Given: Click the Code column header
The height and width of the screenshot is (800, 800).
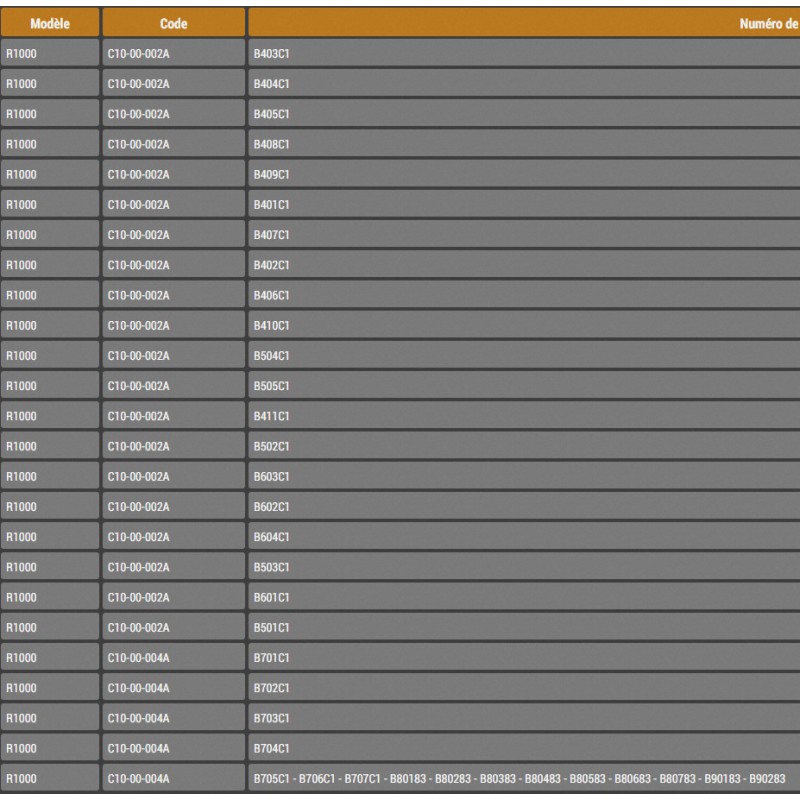Looking at the screenshot, I should coord(173,22).
